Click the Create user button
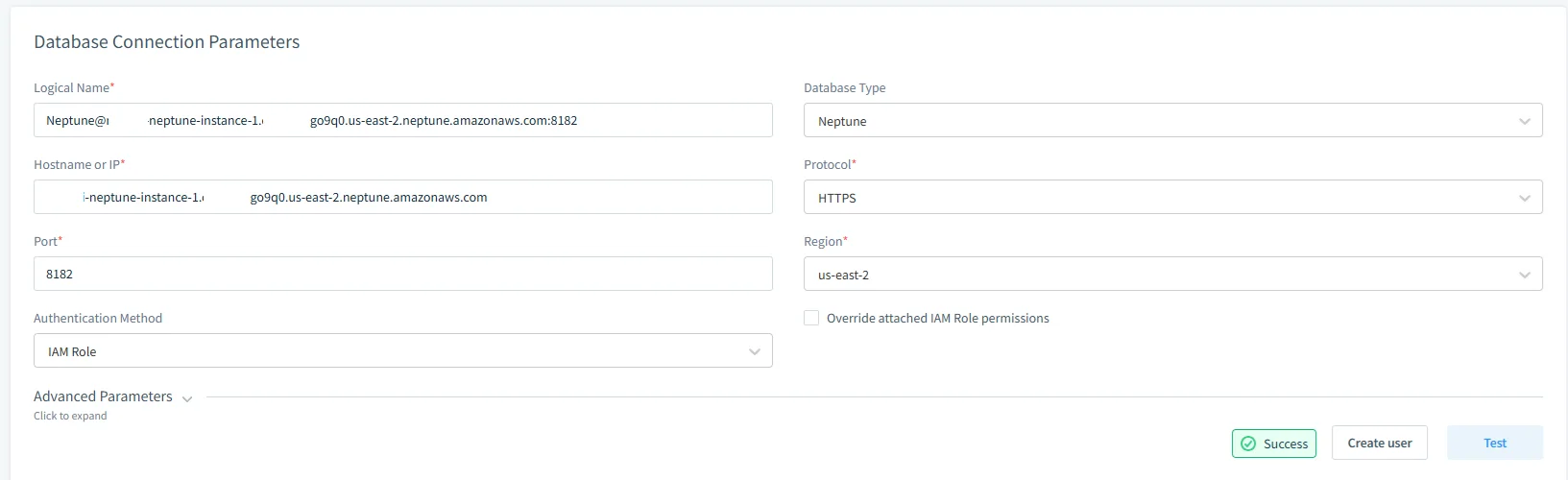The height and width of the screenshot is (480, 1568). 1380,443
